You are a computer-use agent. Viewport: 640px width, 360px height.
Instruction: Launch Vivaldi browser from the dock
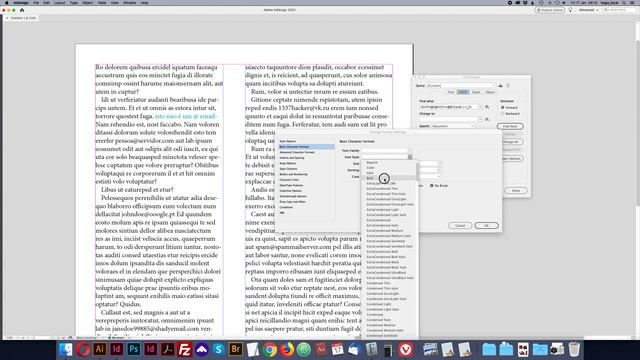405,349
